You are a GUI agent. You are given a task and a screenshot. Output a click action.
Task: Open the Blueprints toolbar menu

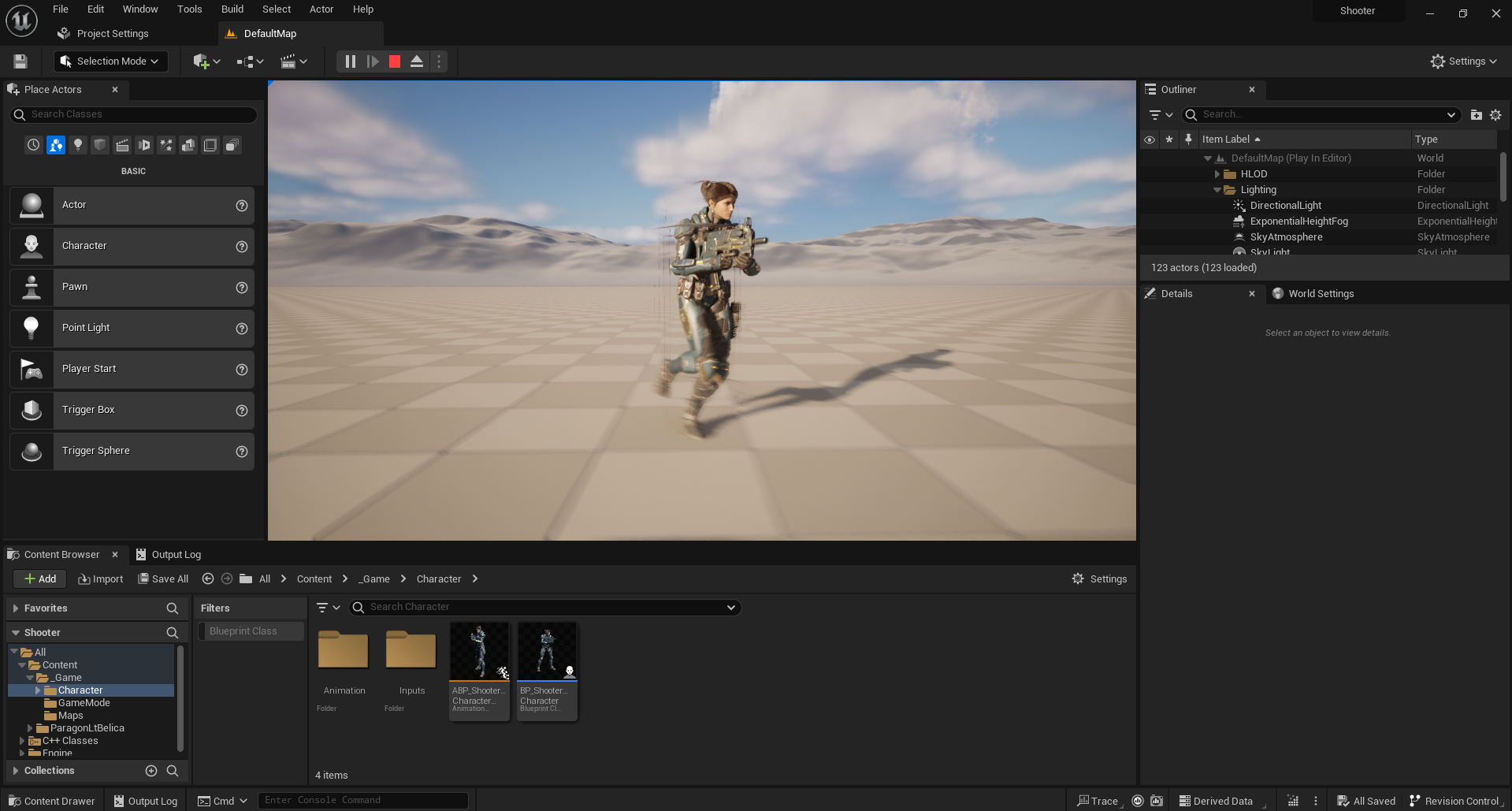tap(251, 61)
